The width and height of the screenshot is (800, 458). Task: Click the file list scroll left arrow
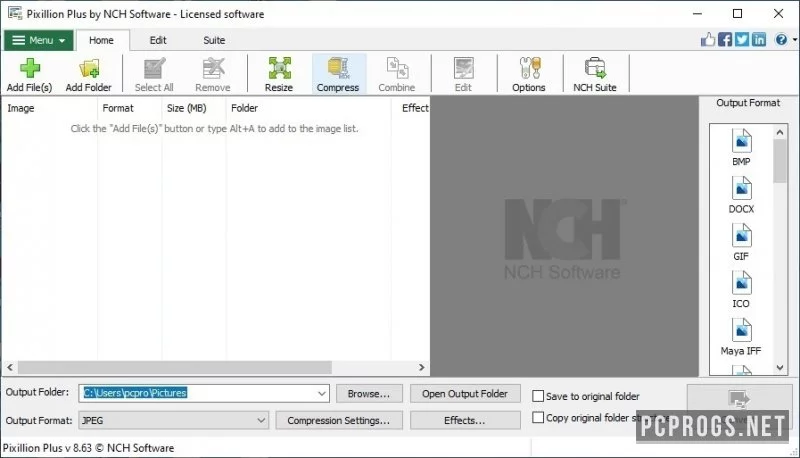10,367
